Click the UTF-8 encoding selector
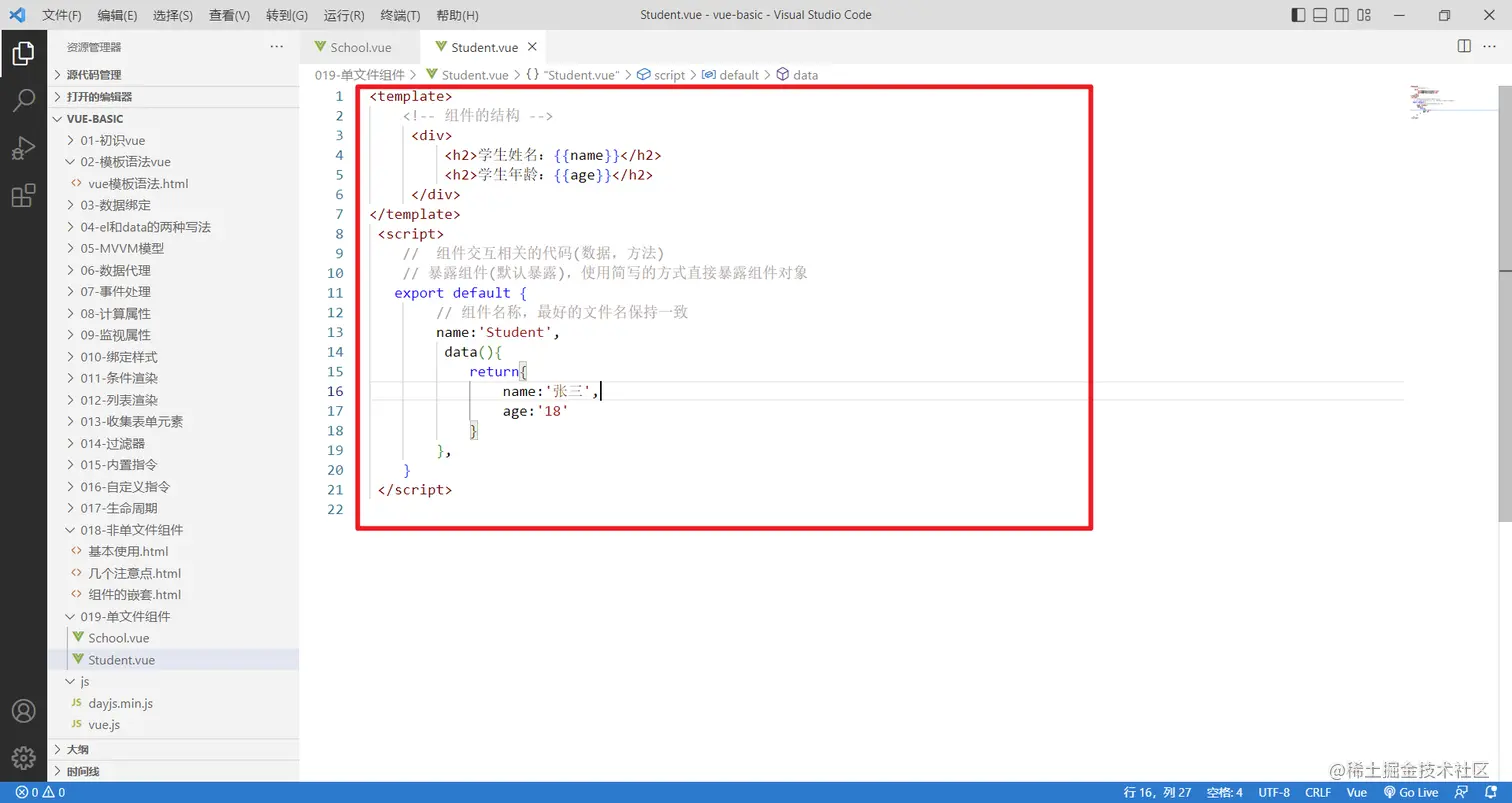The image size is (1512, 803). point(1274,792)
